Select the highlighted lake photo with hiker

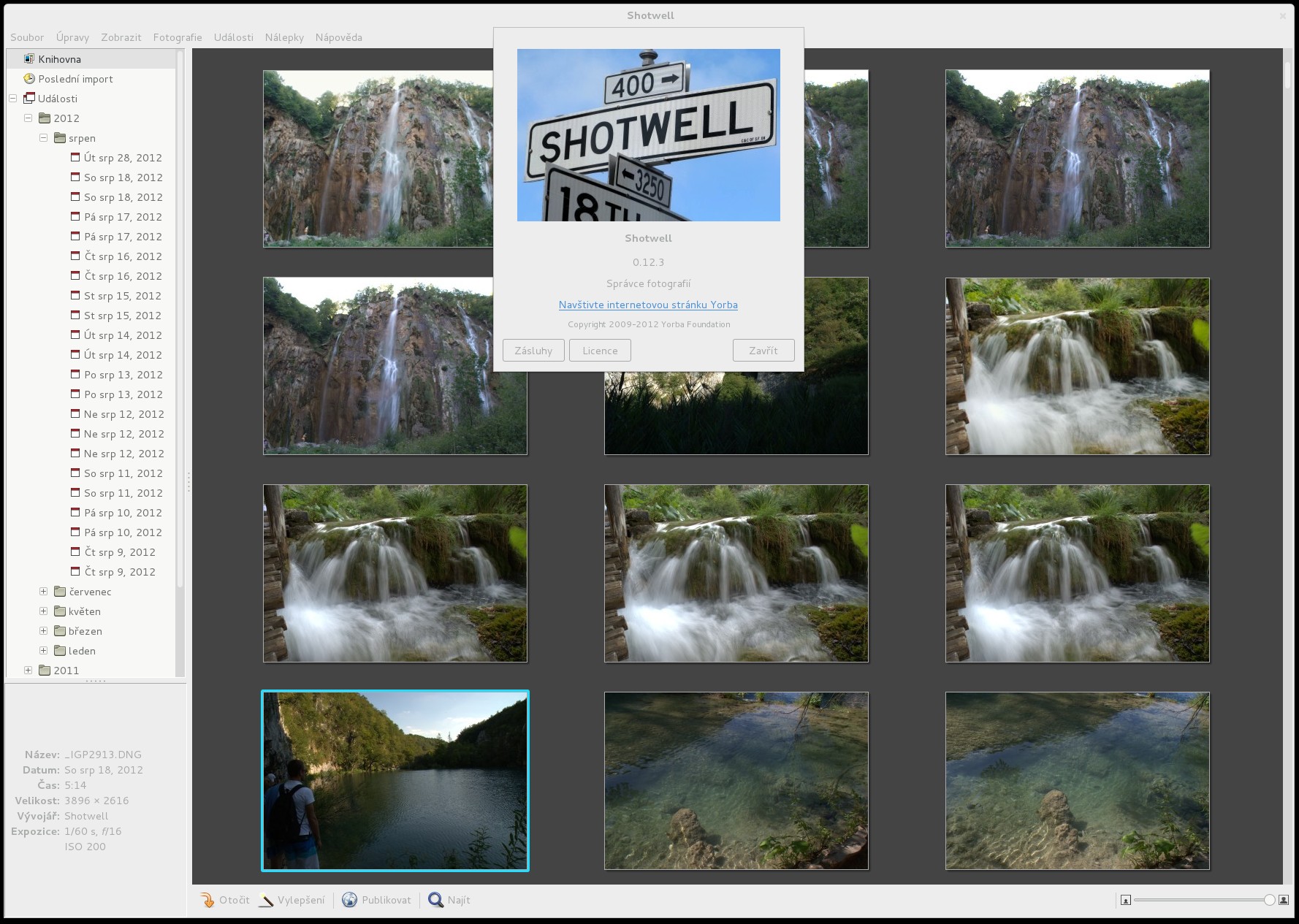pos(395,781)
